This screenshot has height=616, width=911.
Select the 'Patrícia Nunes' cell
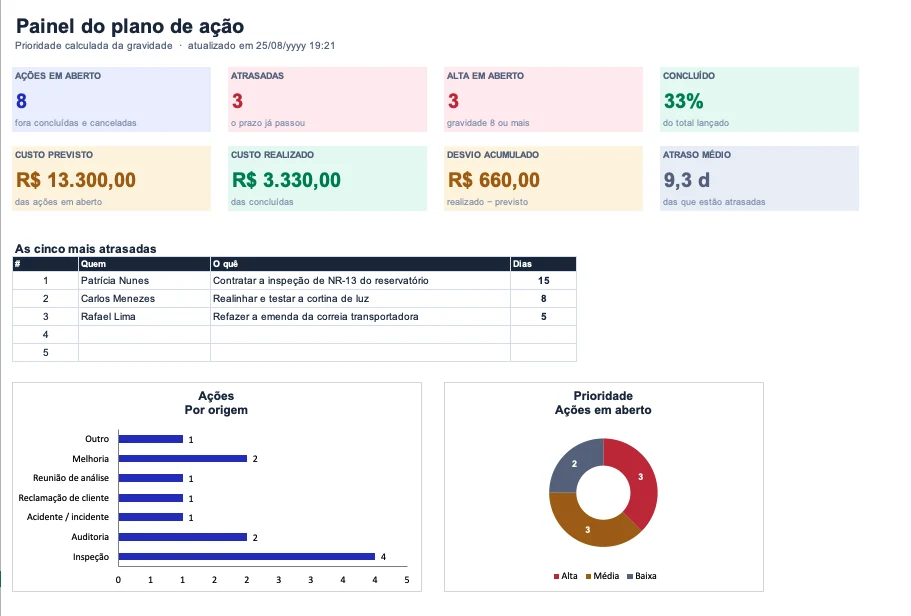144,281
